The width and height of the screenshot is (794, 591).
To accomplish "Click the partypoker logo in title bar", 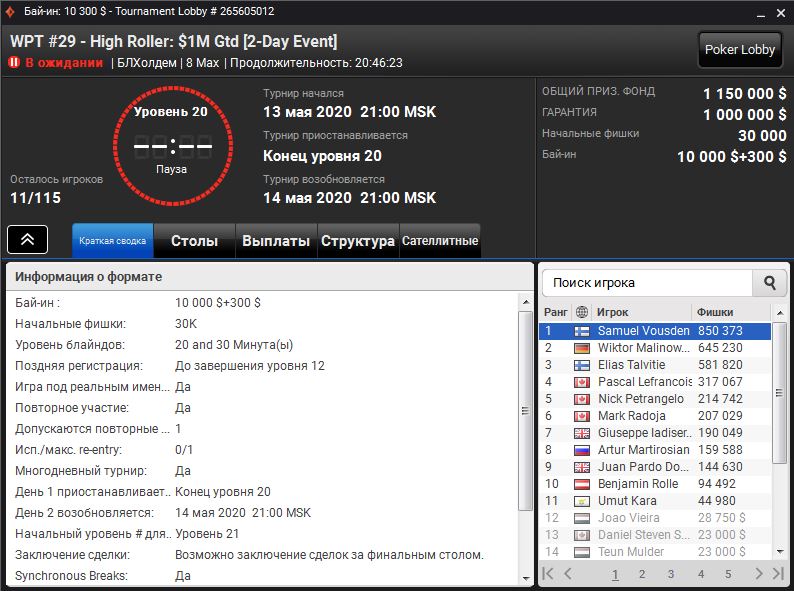I will 10,11.
